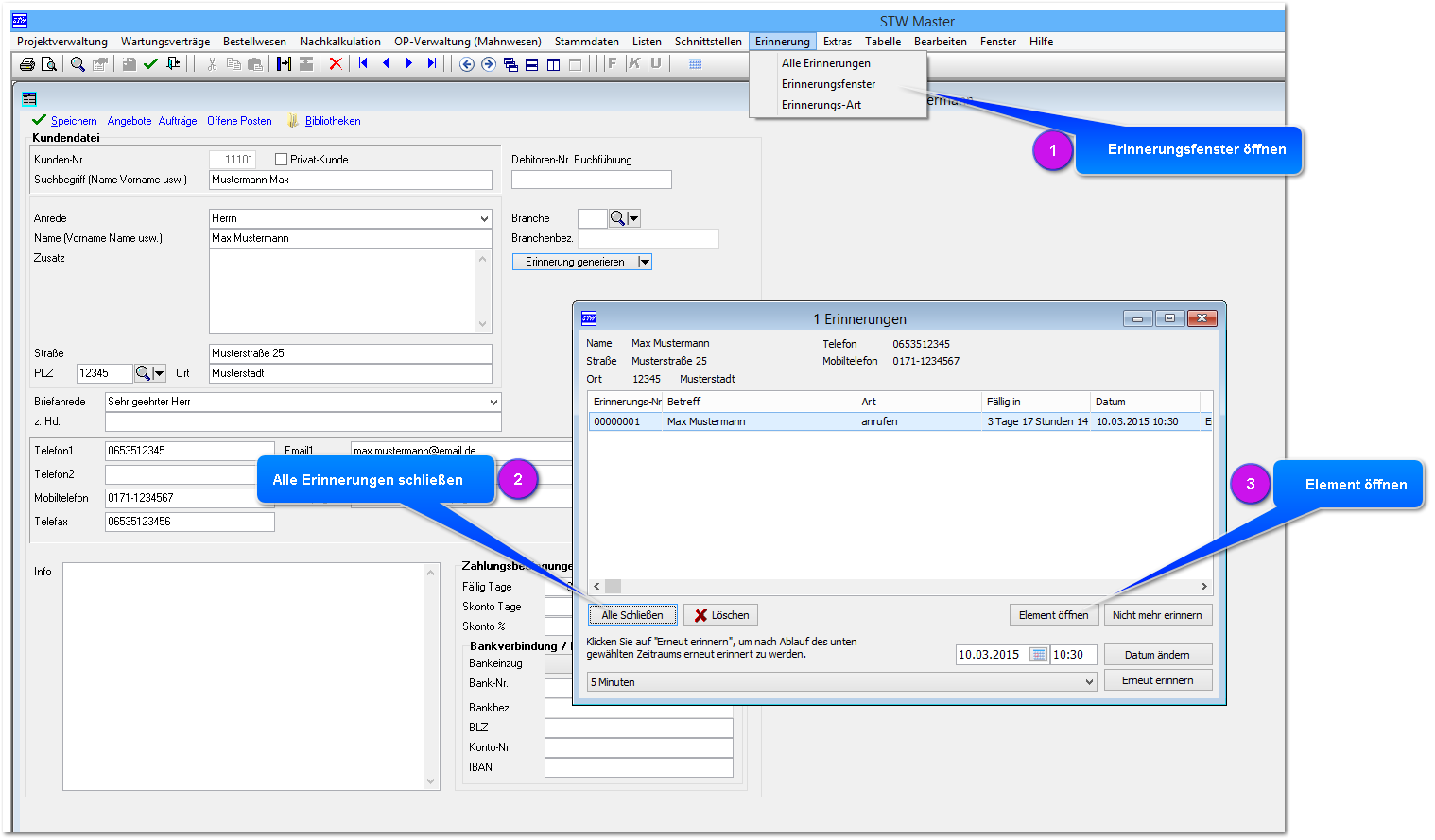This screenshot has width=1435, height=840.
Task: Click the cascade windows toolbar icon
Action: pyautogui.click(x=510, y=64)
